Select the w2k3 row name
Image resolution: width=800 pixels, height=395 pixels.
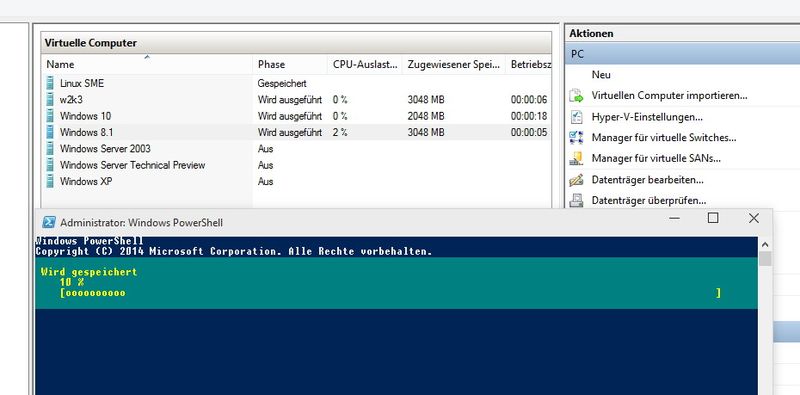click(x=71, y=100)
